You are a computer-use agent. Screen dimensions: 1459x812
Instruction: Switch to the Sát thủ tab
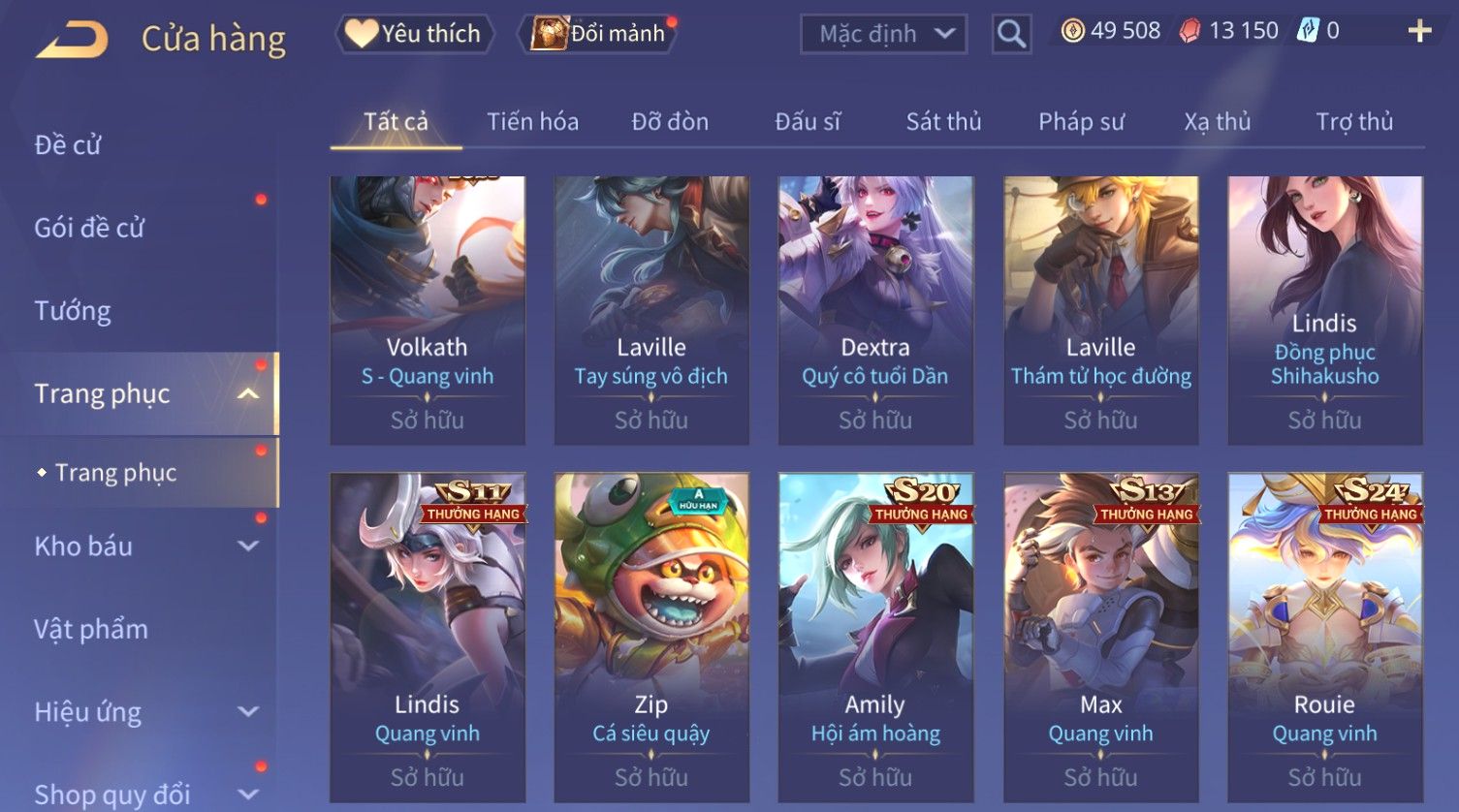coord(943,122)
